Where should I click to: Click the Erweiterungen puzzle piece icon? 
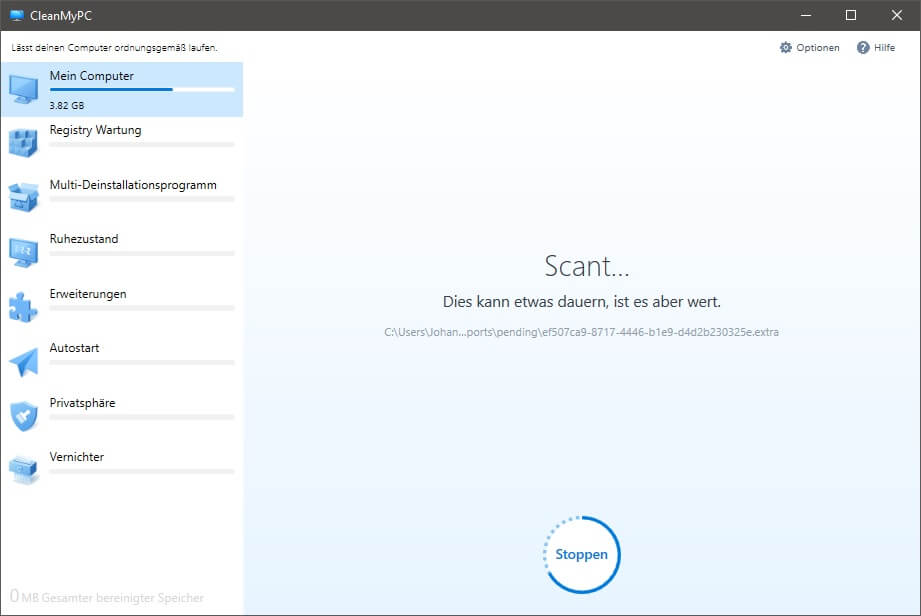click(24, 306)
